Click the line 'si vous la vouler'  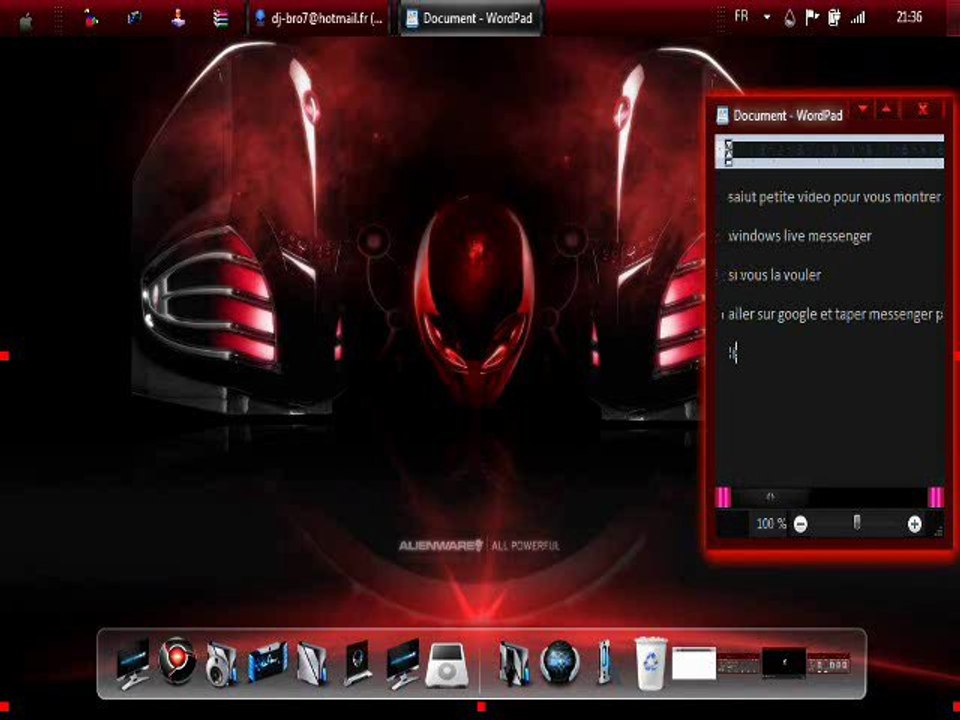[774, 275]
